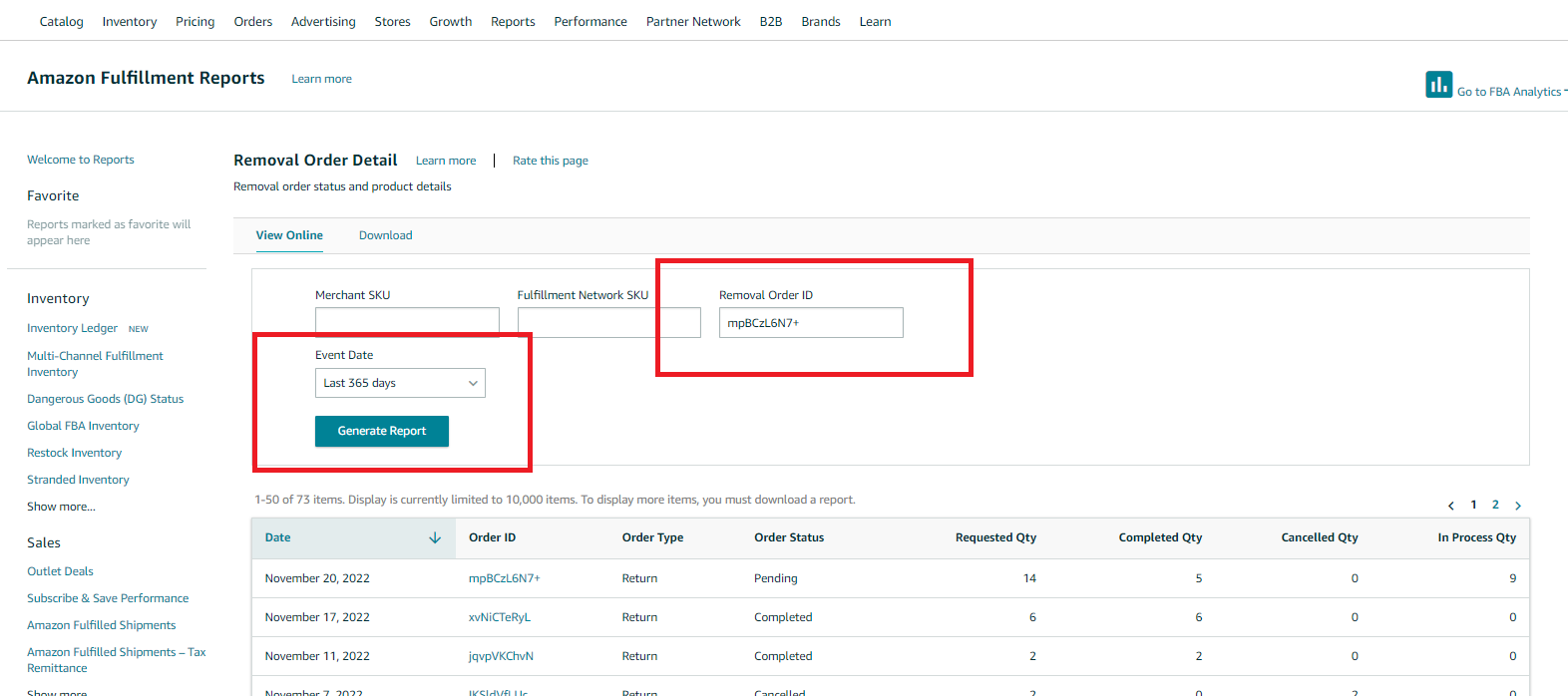Click Learn more beside Amazon Fulfillment Reports

coord(321,79)
